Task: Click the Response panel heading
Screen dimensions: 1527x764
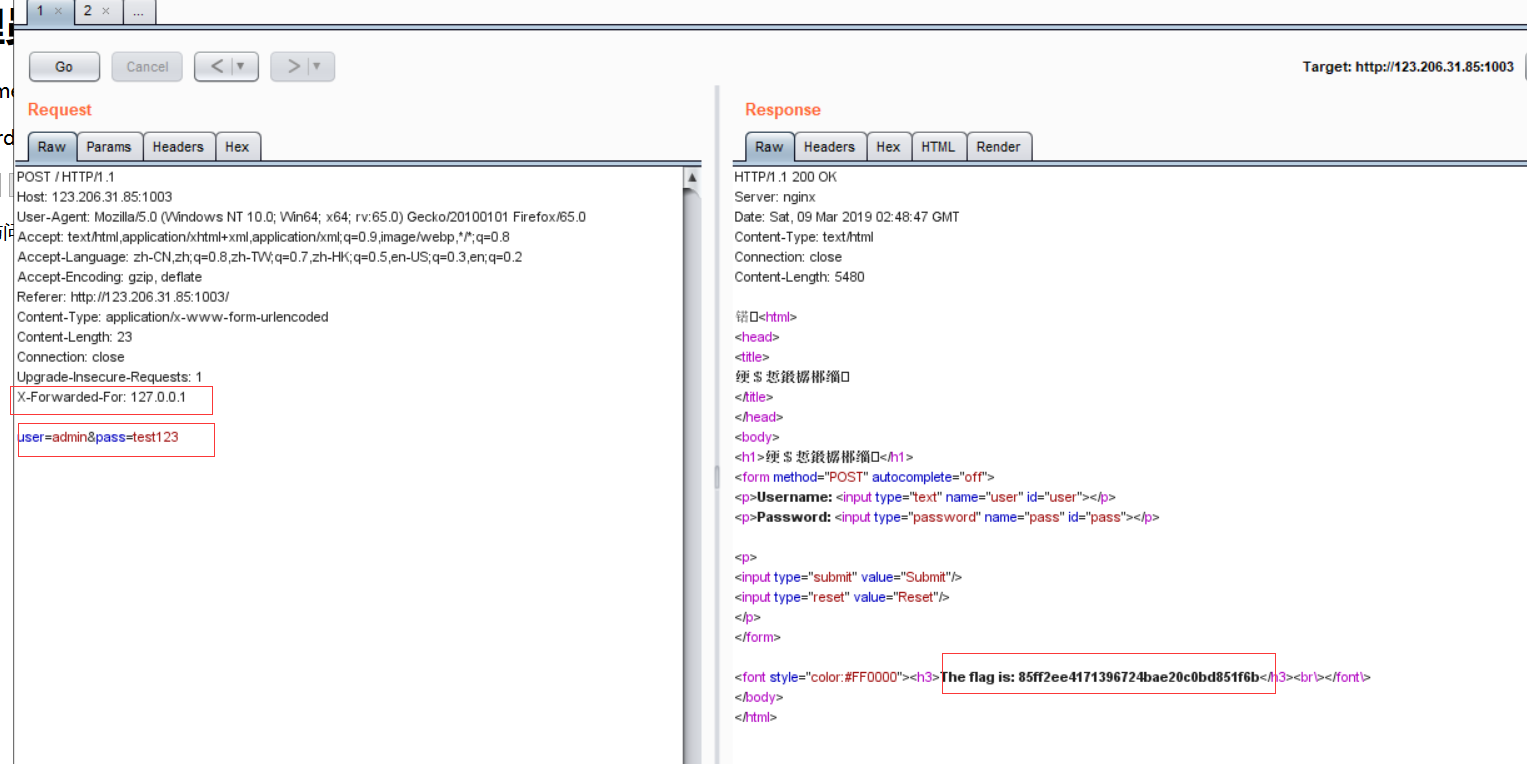Action: [x=783, y=110]
